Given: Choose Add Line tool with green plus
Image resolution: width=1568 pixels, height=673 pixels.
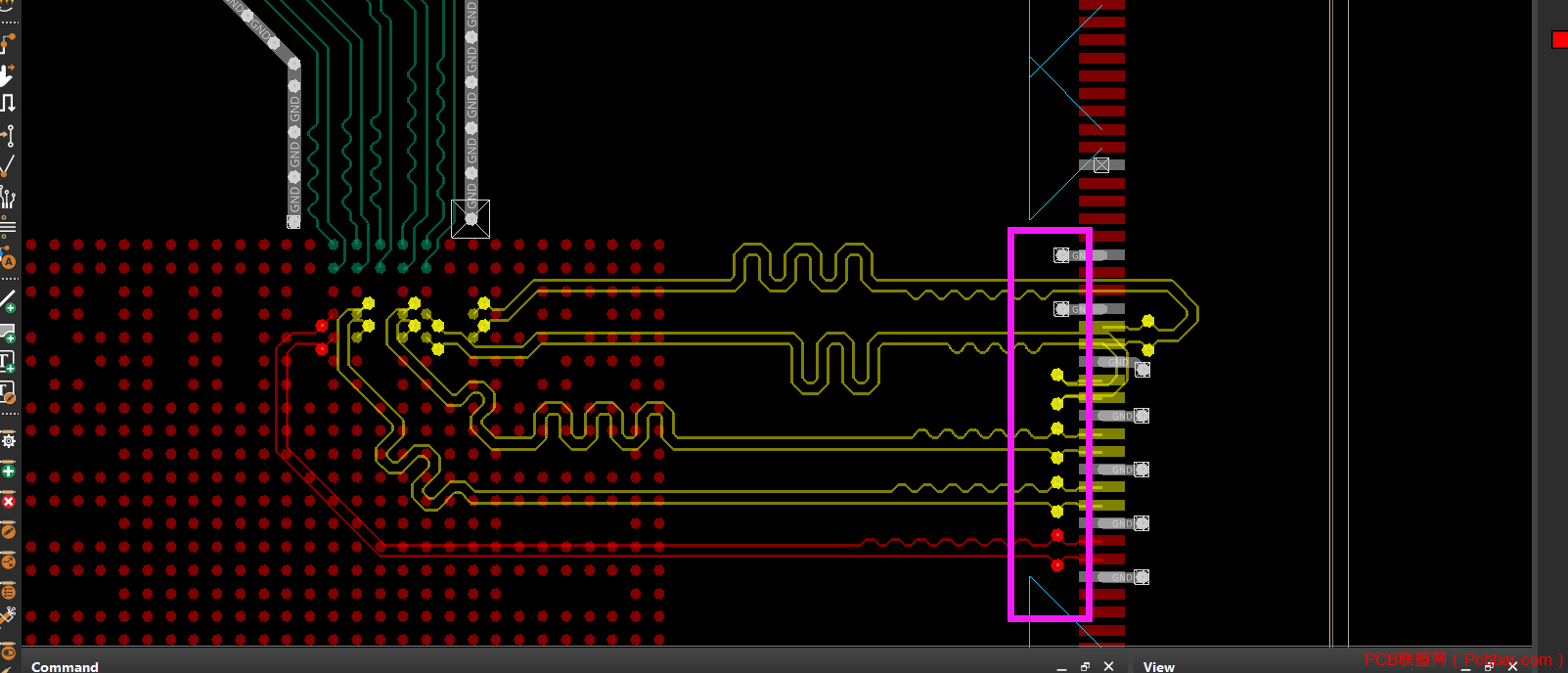Looking at the screenshot, I should click(8, 300).
